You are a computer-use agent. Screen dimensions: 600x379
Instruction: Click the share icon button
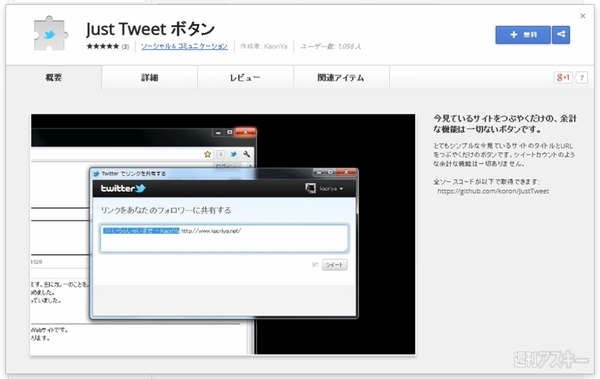(561, 35)
